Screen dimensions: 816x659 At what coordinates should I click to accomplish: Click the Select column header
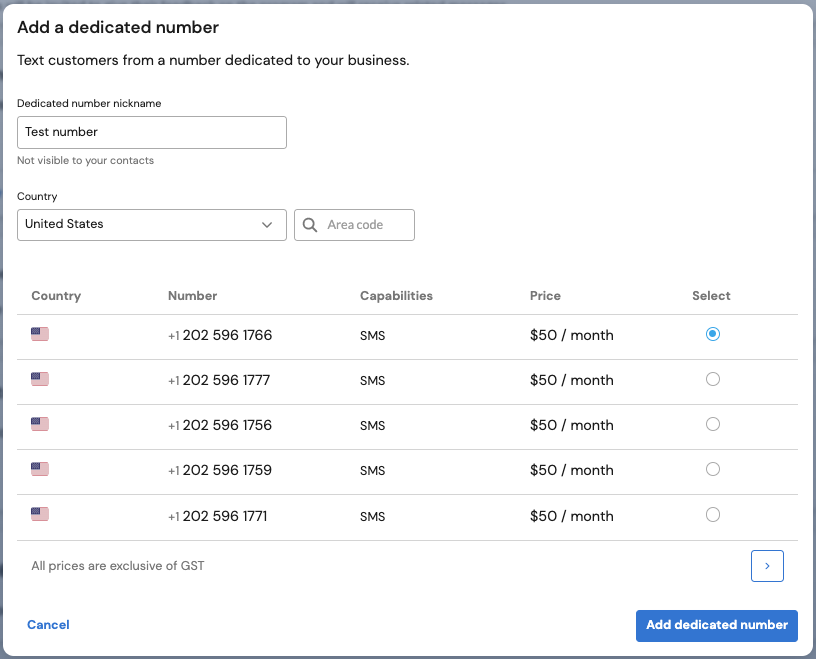(x=711, y=296)
